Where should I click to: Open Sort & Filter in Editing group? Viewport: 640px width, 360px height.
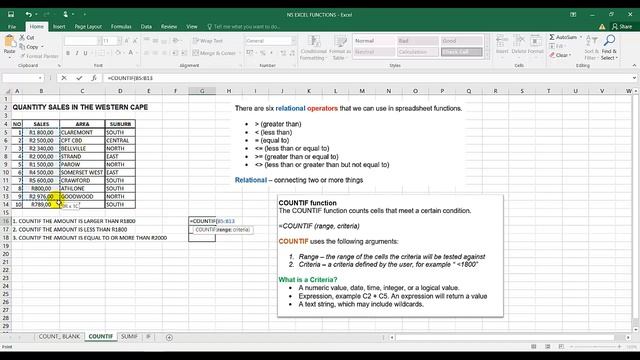[591, 47]
